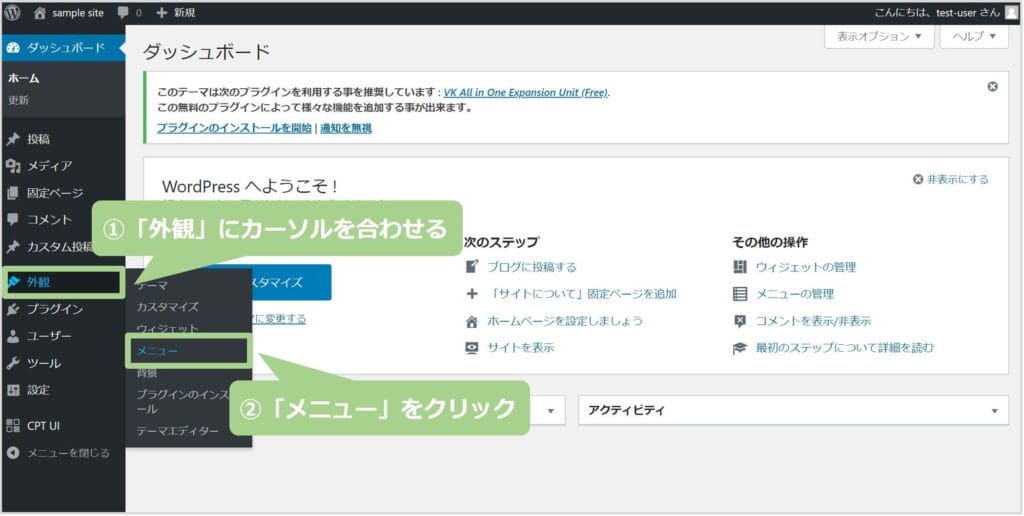Click the screen icon beside サイトを表示

(472, 348)
